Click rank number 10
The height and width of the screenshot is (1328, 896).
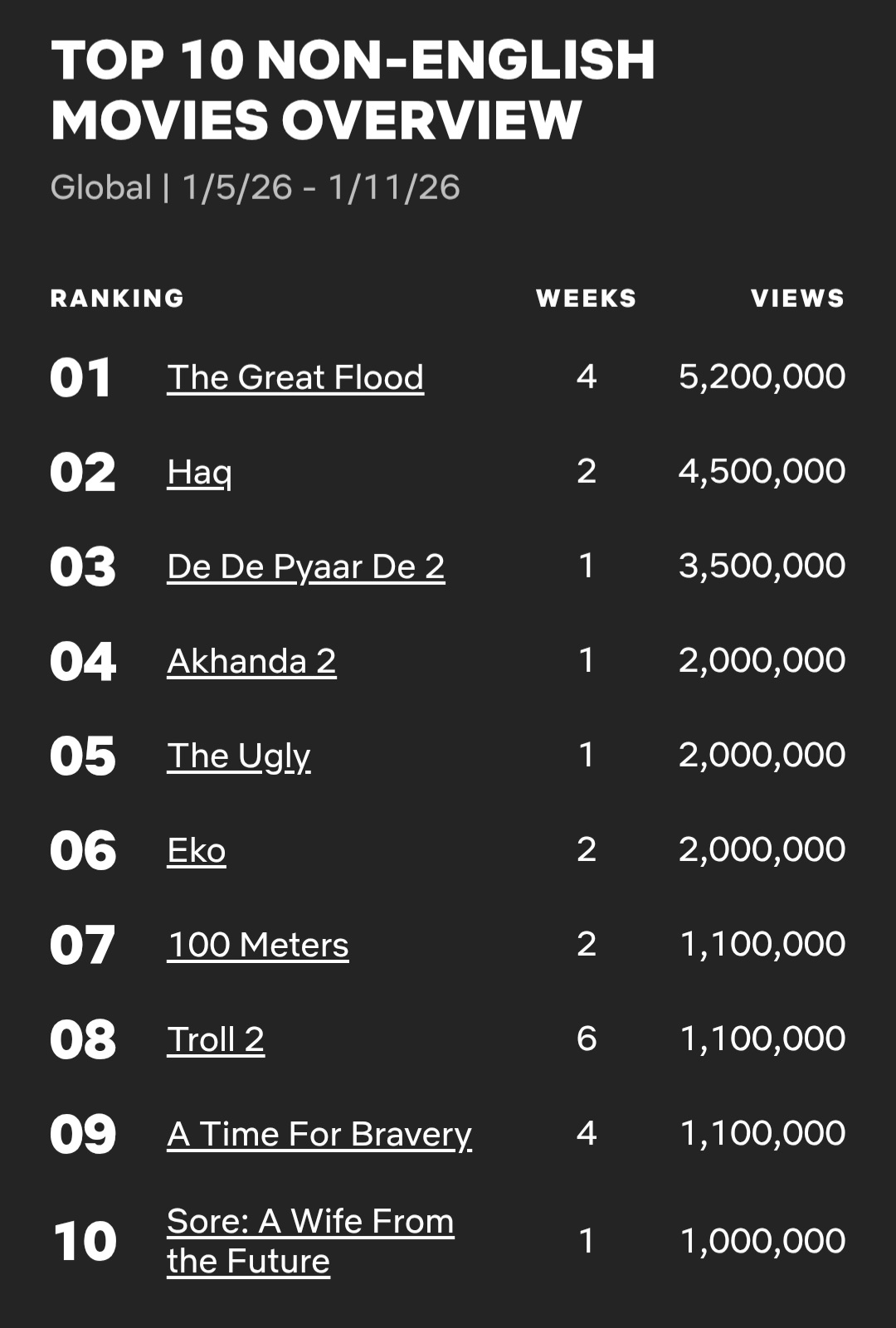(85, 1242)
